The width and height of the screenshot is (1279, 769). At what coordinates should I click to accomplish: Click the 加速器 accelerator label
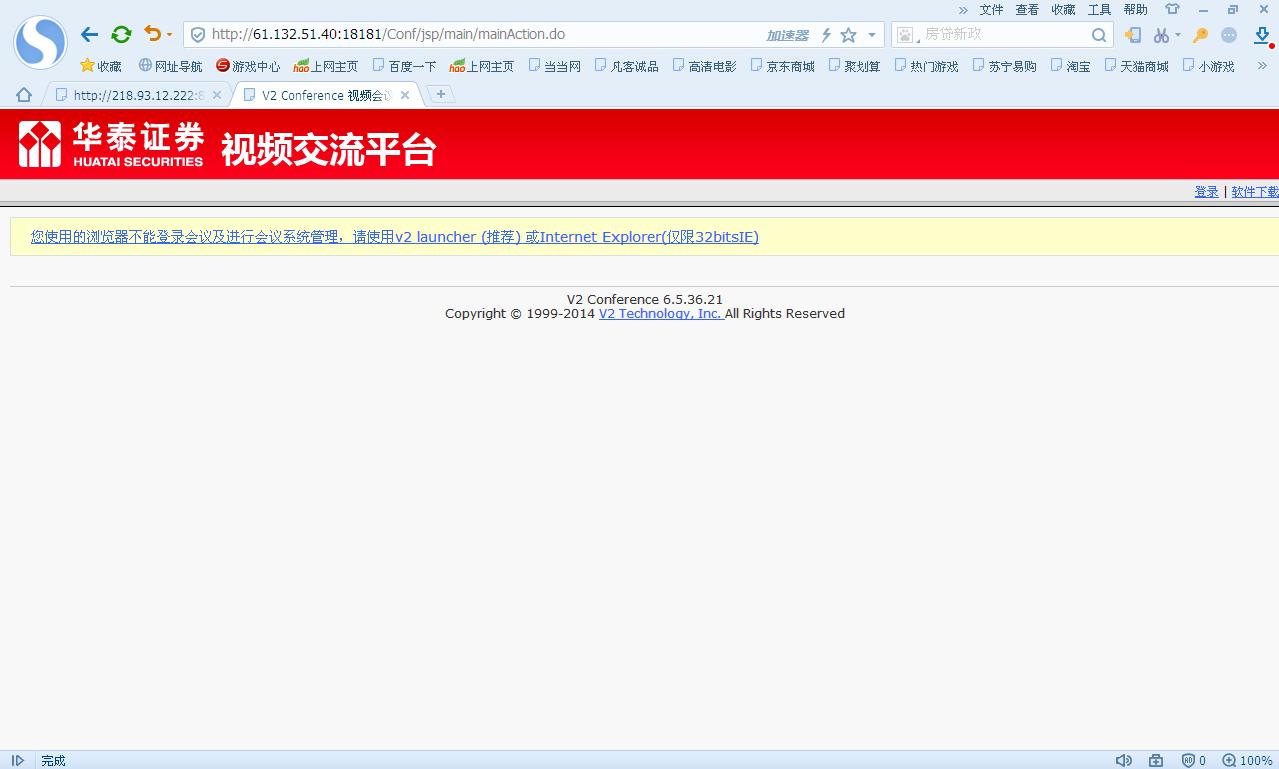click(787, 35)
